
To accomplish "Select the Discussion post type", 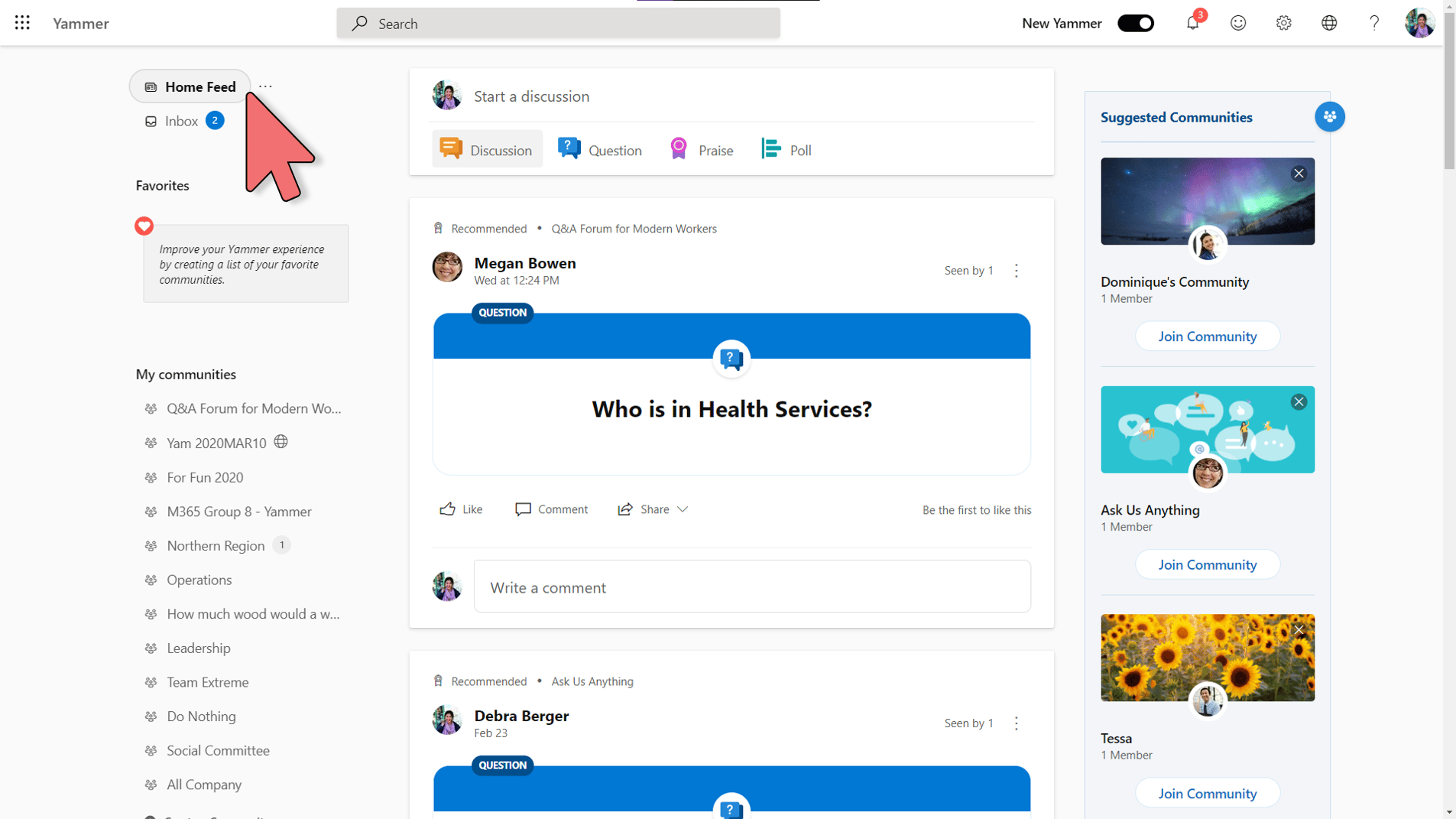I will click(x=487, y=149).
